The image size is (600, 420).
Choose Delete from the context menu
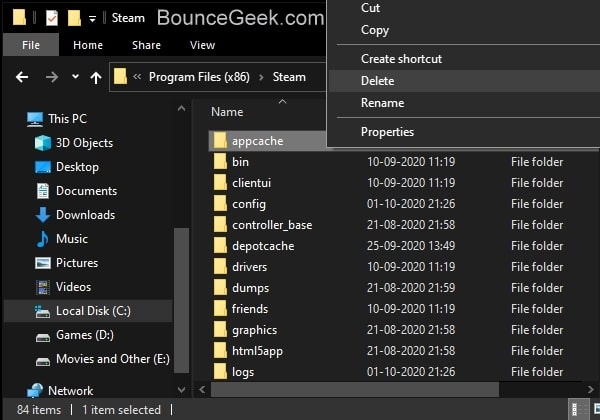click(464, 81)
